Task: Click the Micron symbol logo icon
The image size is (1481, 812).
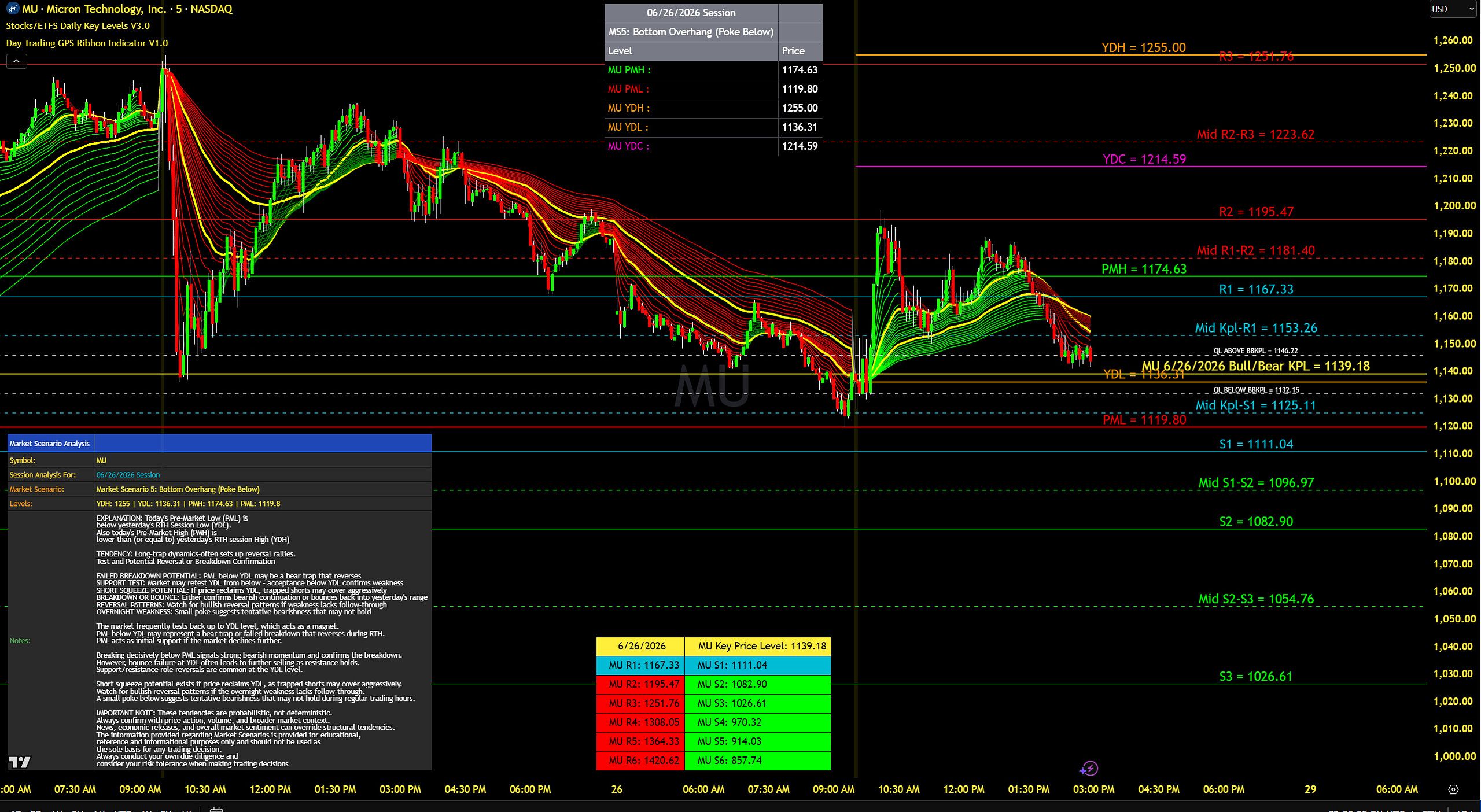Action: (x=12, y=9)
